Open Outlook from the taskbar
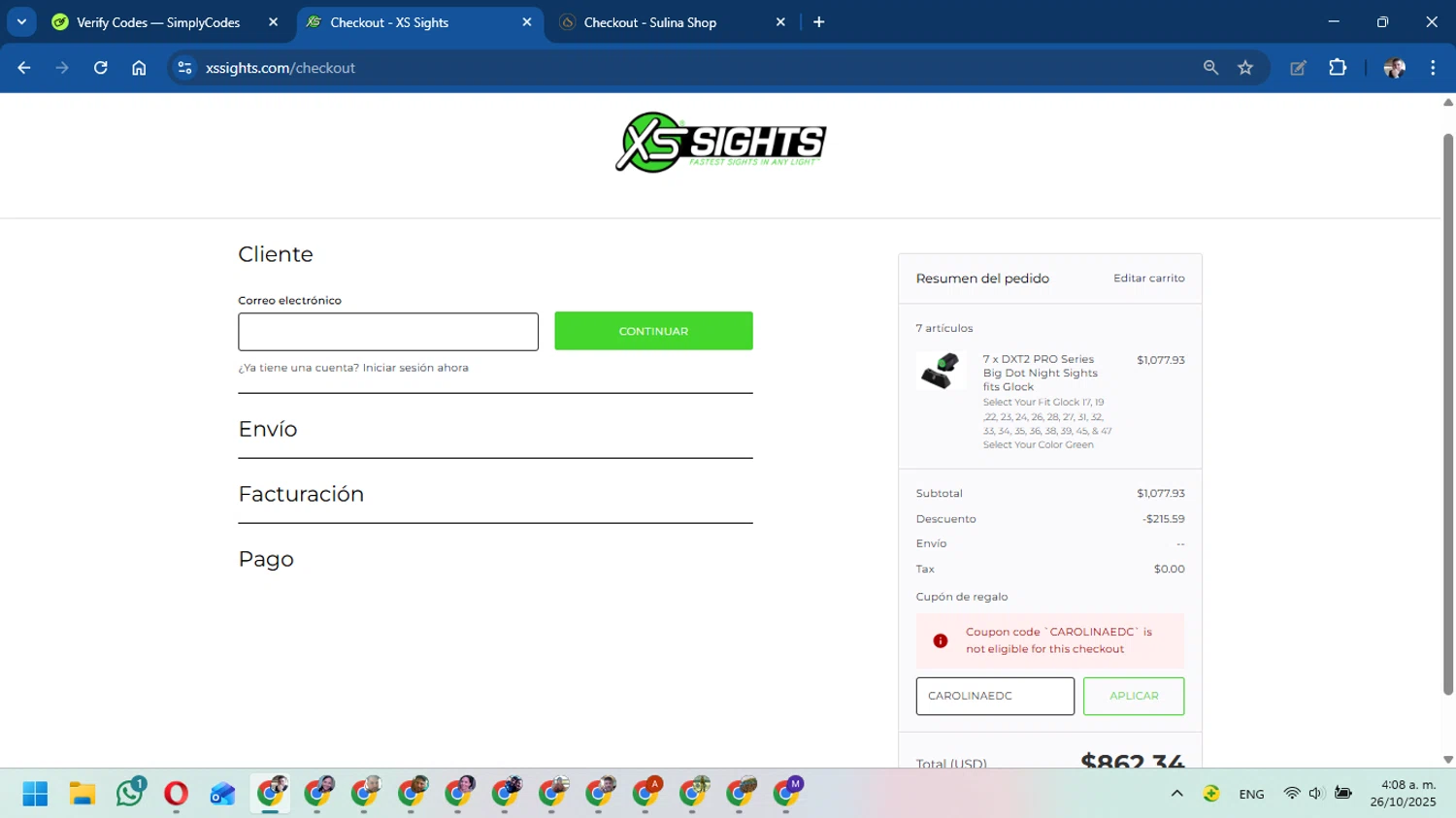 tap(222, 794)
